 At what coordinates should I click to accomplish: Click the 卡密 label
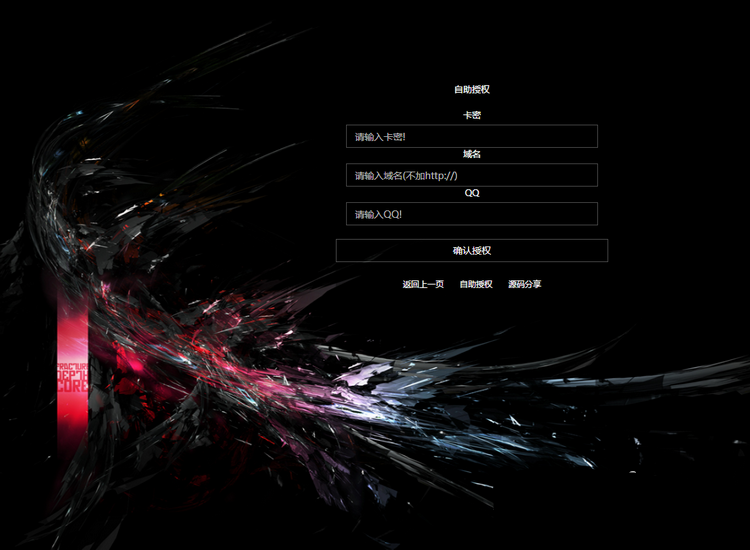[472, 115]
